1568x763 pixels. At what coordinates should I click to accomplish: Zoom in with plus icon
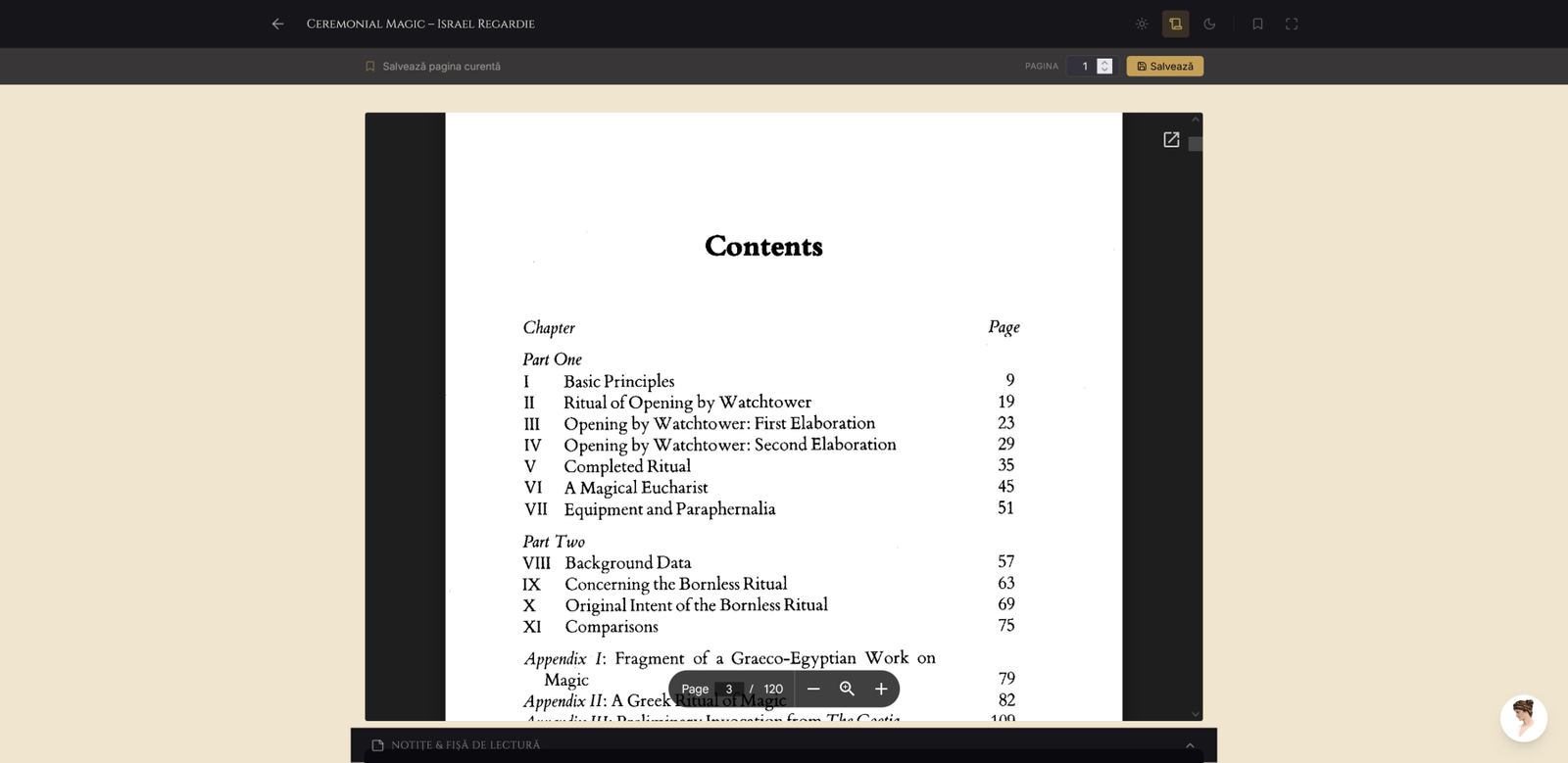click(881, 690)
